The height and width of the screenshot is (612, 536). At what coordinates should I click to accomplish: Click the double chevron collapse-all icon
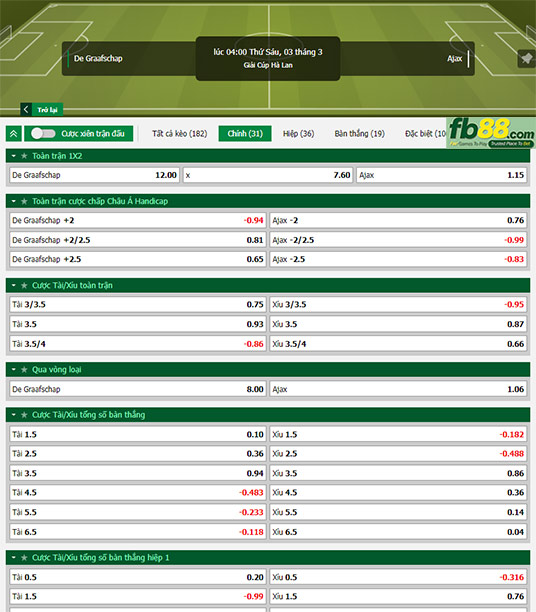[14, 134]
